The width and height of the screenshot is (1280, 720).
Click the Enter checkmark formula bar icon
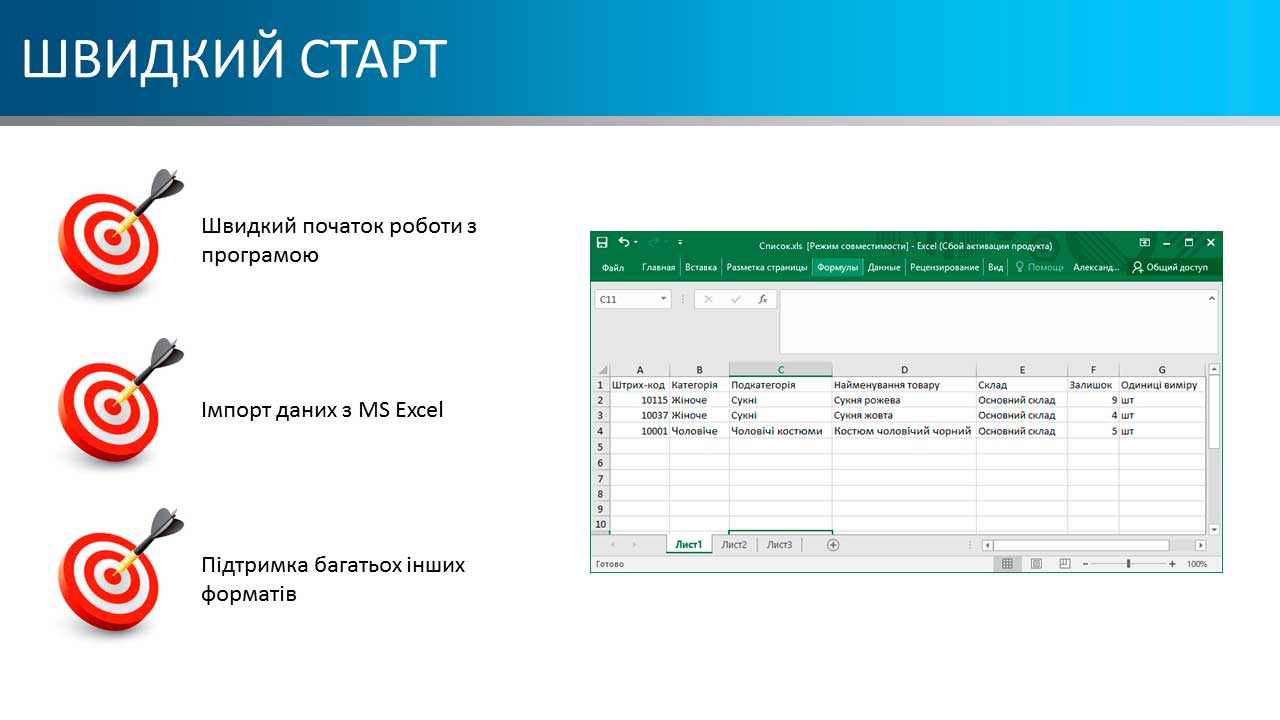[x=736, y=299]
